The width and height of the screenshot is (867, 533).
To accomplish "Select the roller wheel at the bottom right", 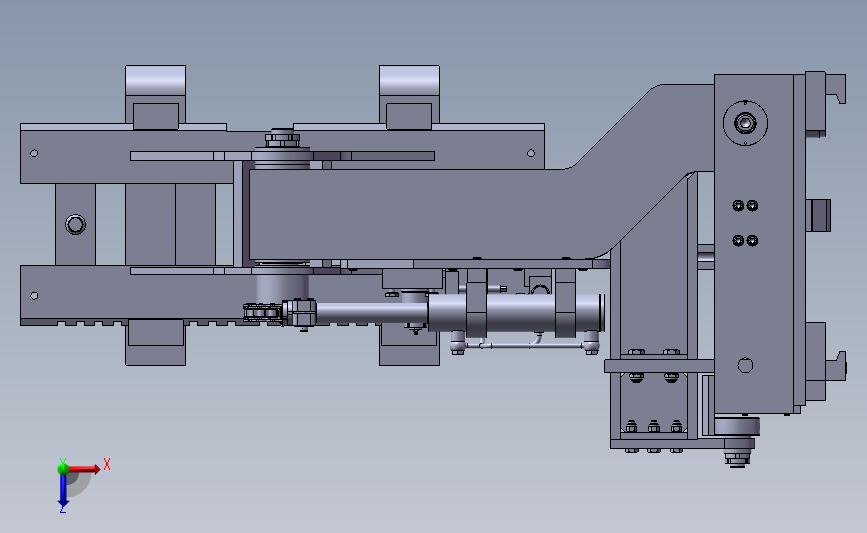I will point(737,427).
